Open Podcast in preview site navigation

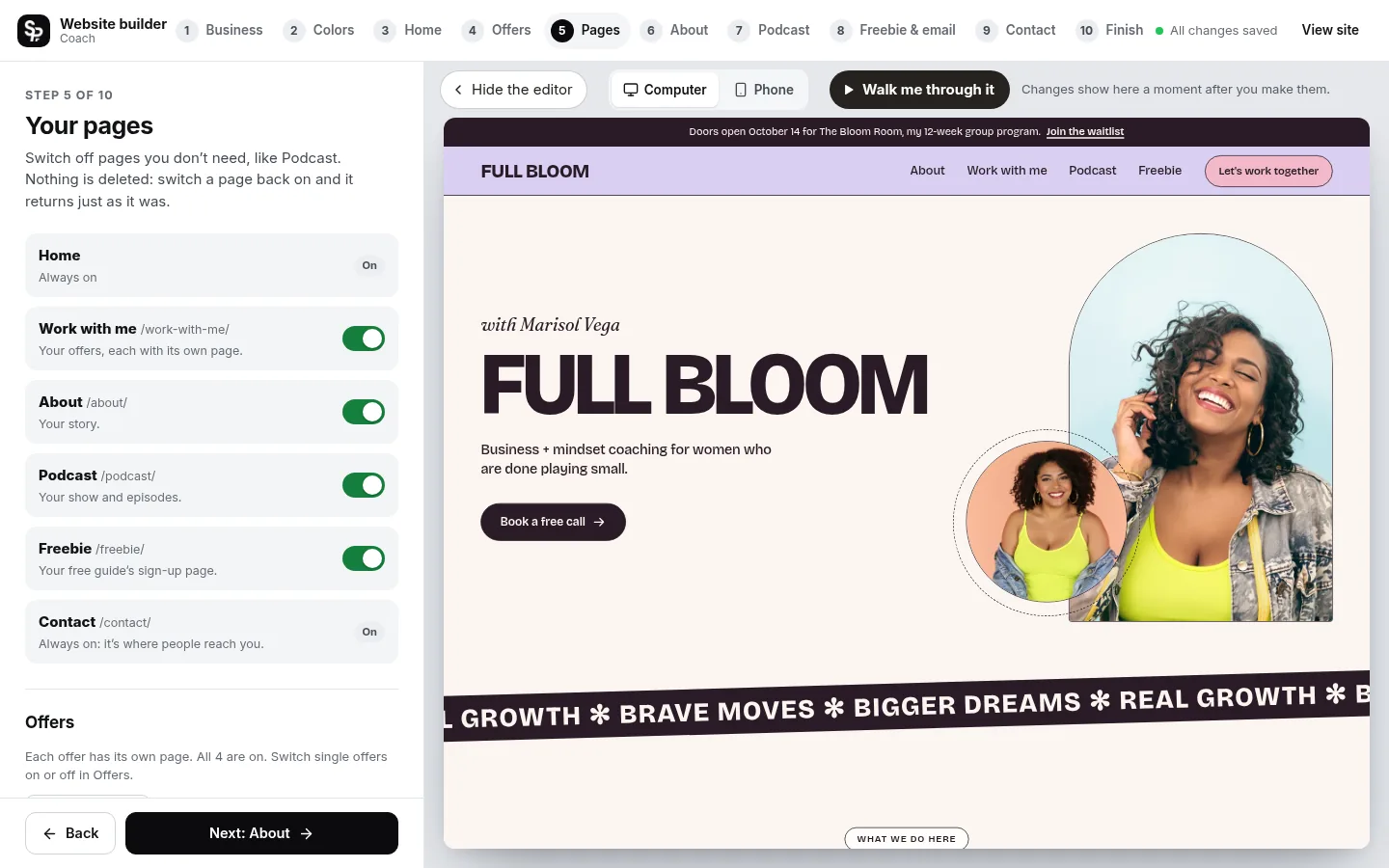pos(1092,171)
